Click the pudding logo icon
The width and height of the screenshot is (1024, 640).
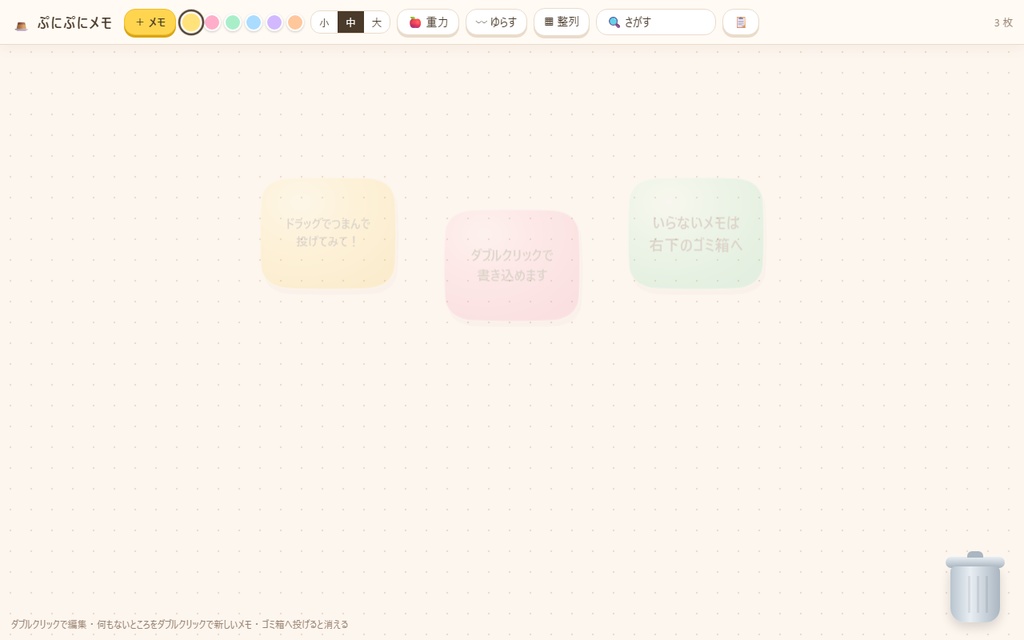[22, 25]
